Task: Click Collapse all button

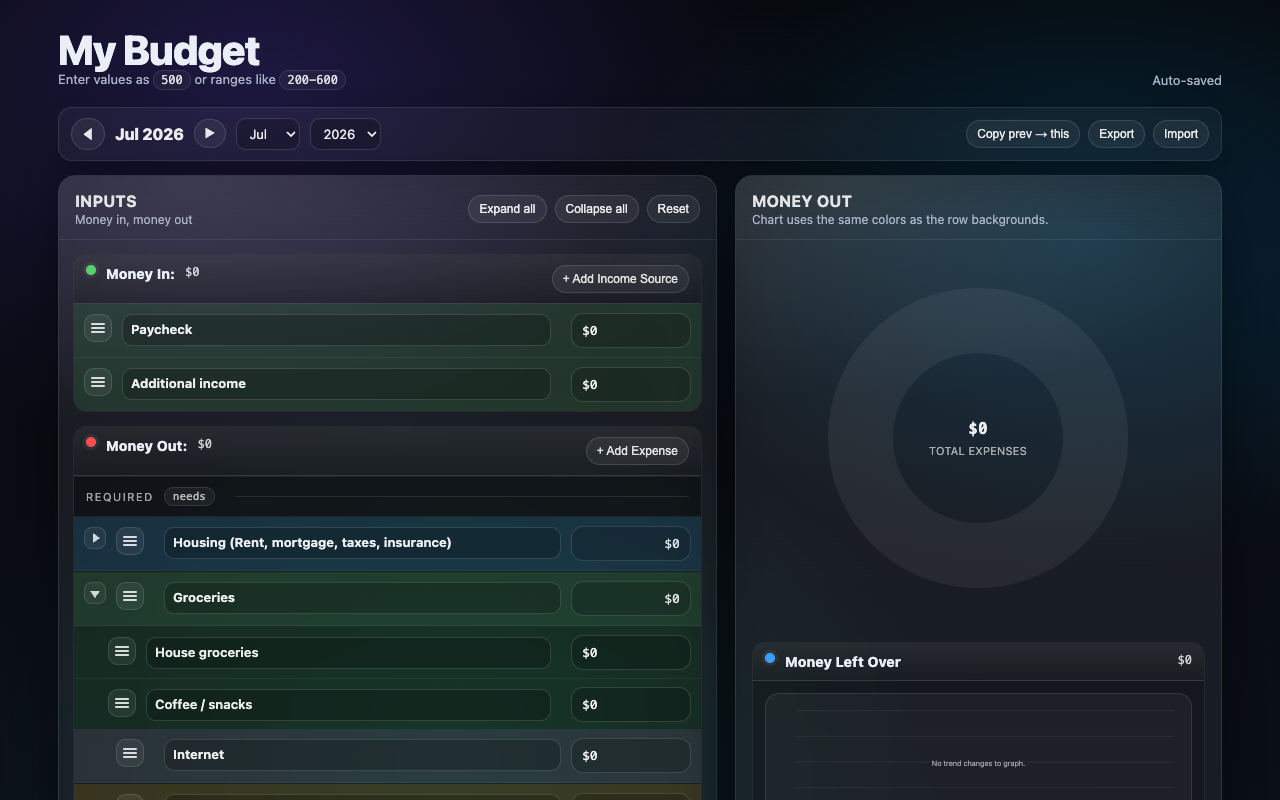Action: coord(597,209)
